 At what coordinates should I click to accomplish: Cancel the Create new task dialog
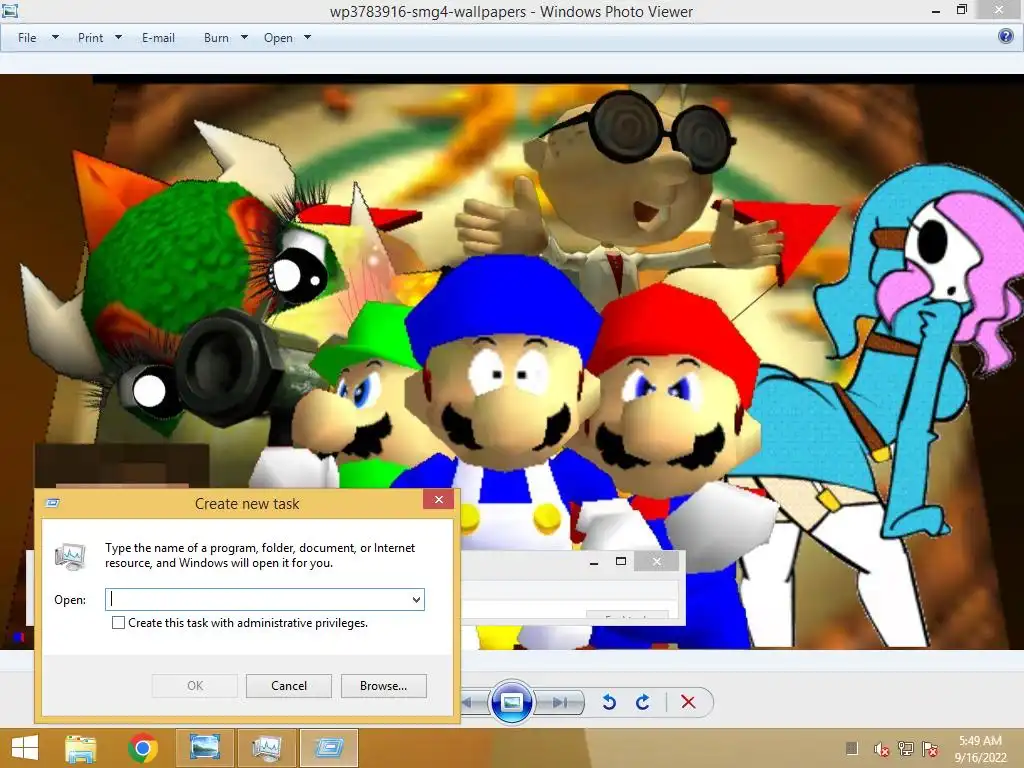pos(289,686)
